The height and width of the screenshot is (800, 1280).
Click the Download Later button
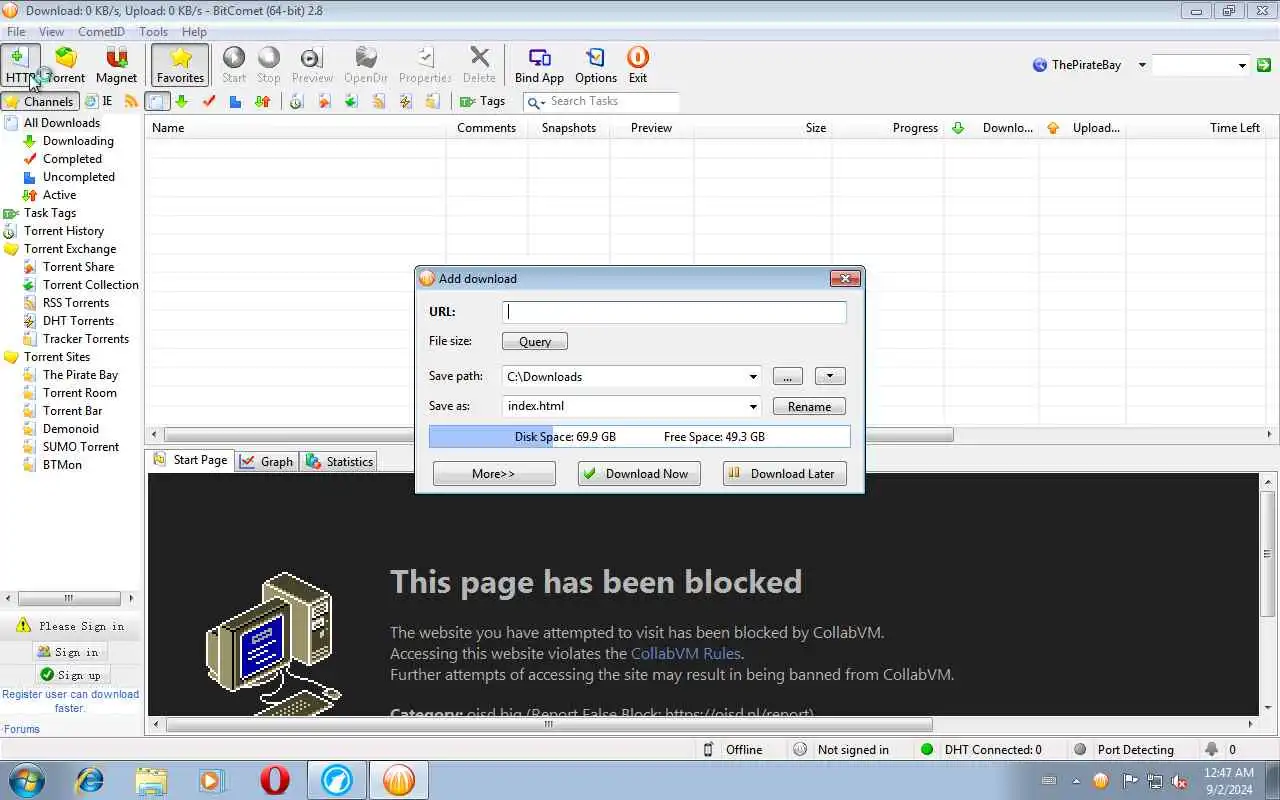click(785, 474)
